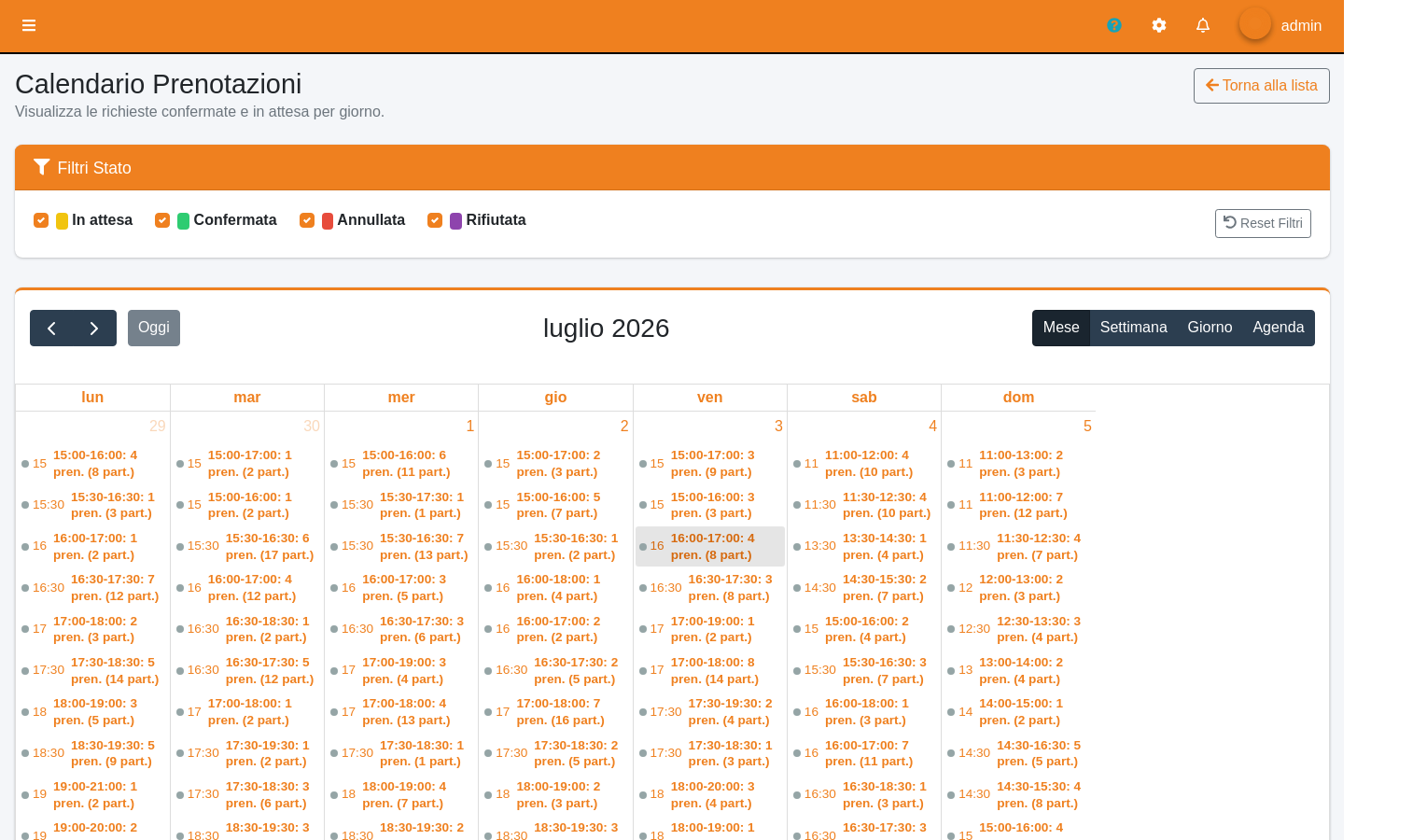This screenshot has width=1413, height=840.
Task: Click the admin avatar
Action: [x=1255, y=24]
